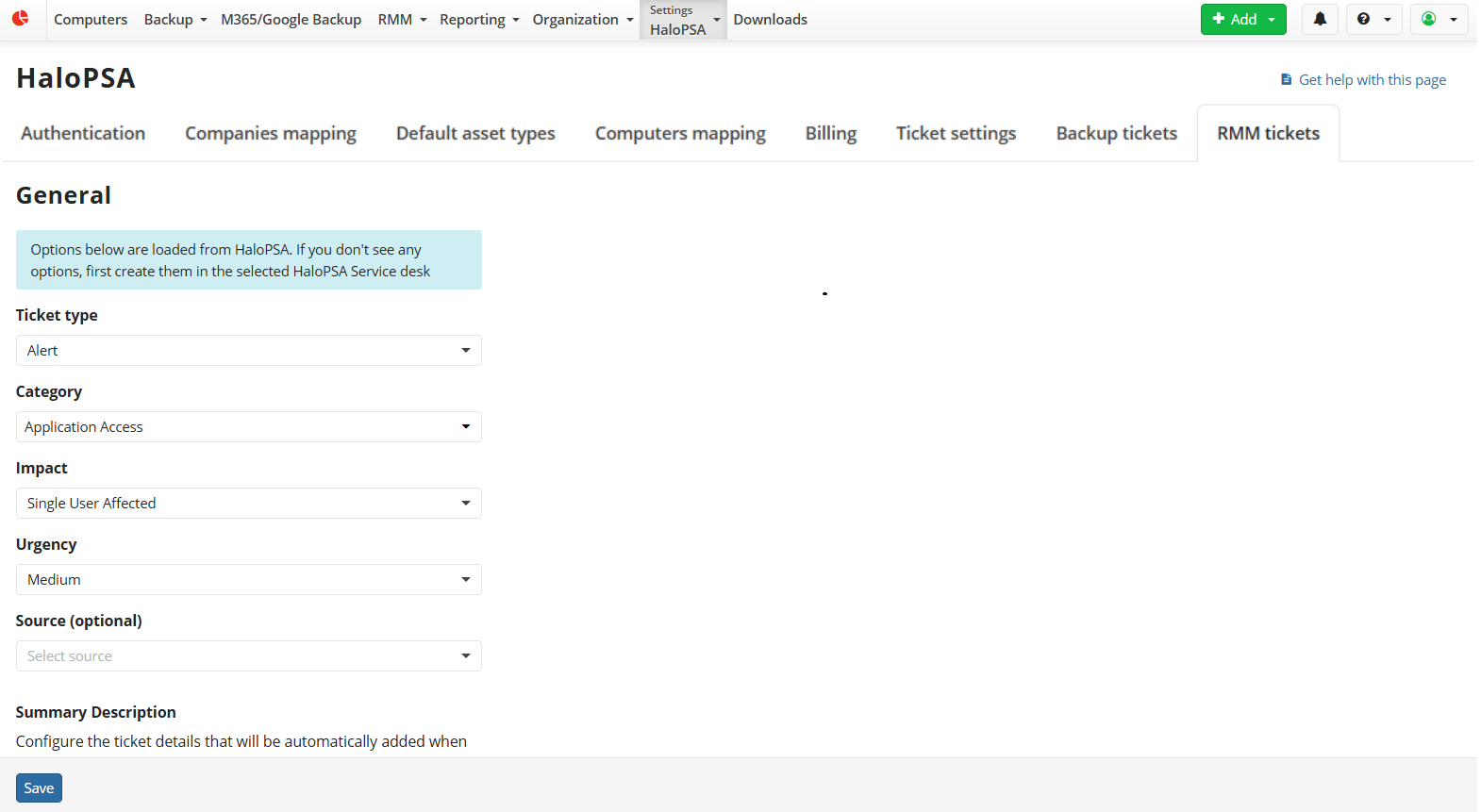Screen dimensions: 1481x812
Task: Select the Ticket settings tab
Action: click(x=956, y=134)
